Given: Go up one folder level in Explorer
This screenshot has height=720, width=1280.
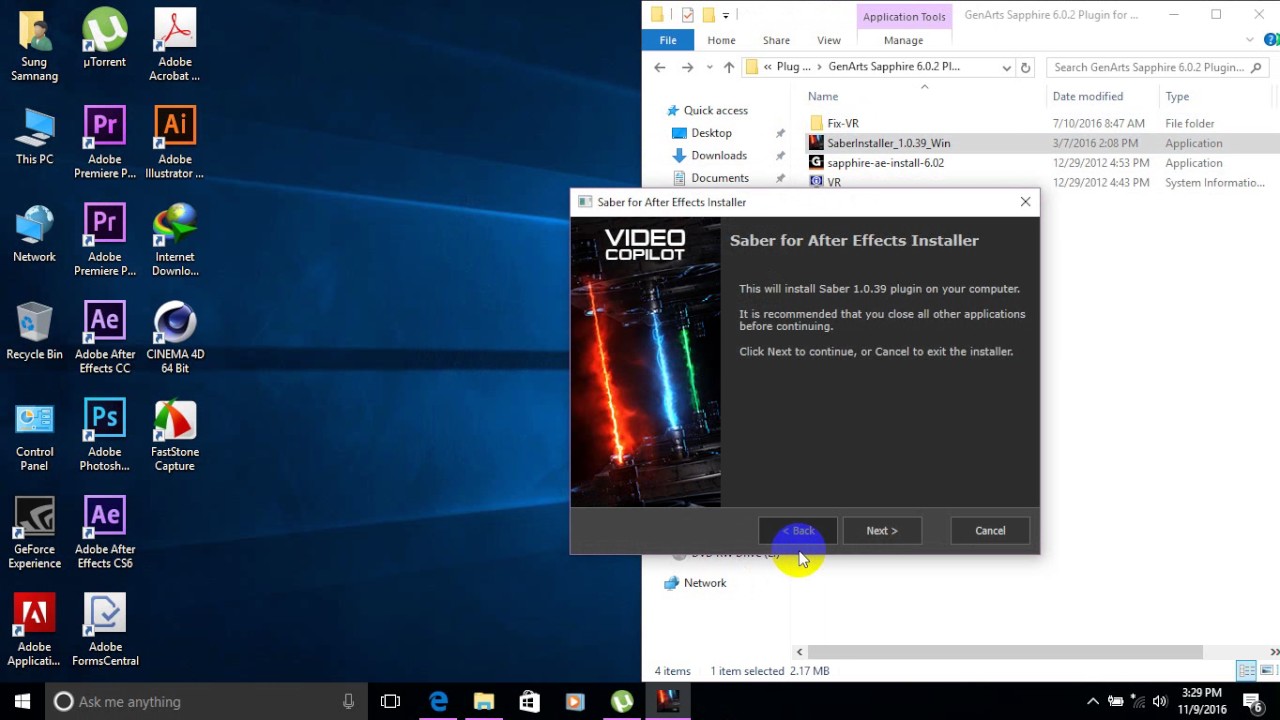Looking at the screenshot, I should 728,67.
